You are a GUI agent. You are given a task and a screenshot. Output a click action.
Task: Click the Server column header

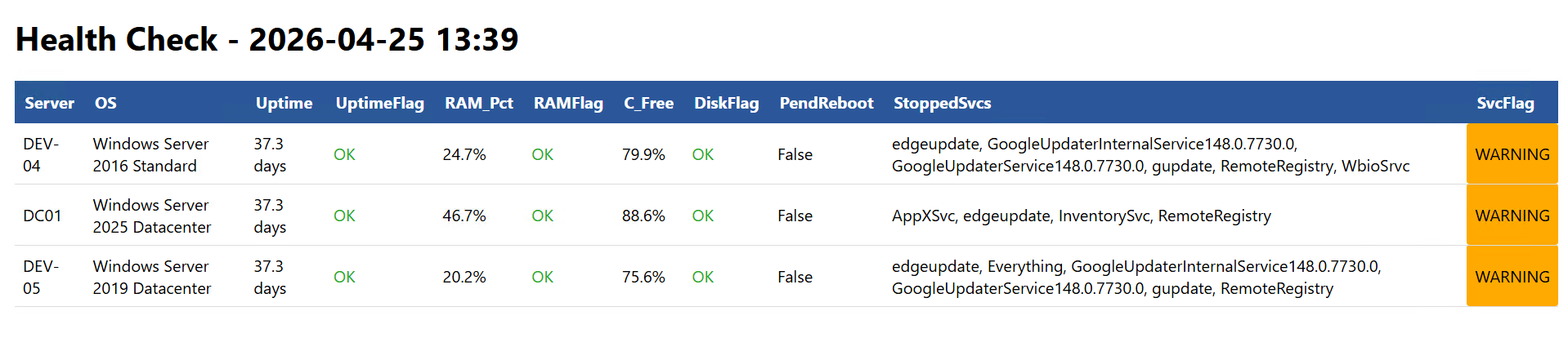tap(49, 103)
